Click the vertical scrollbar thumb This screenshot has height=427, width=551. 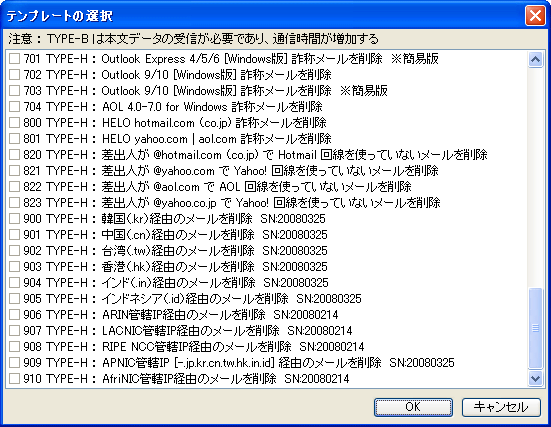pyautogui.click(x=536, y=328)
